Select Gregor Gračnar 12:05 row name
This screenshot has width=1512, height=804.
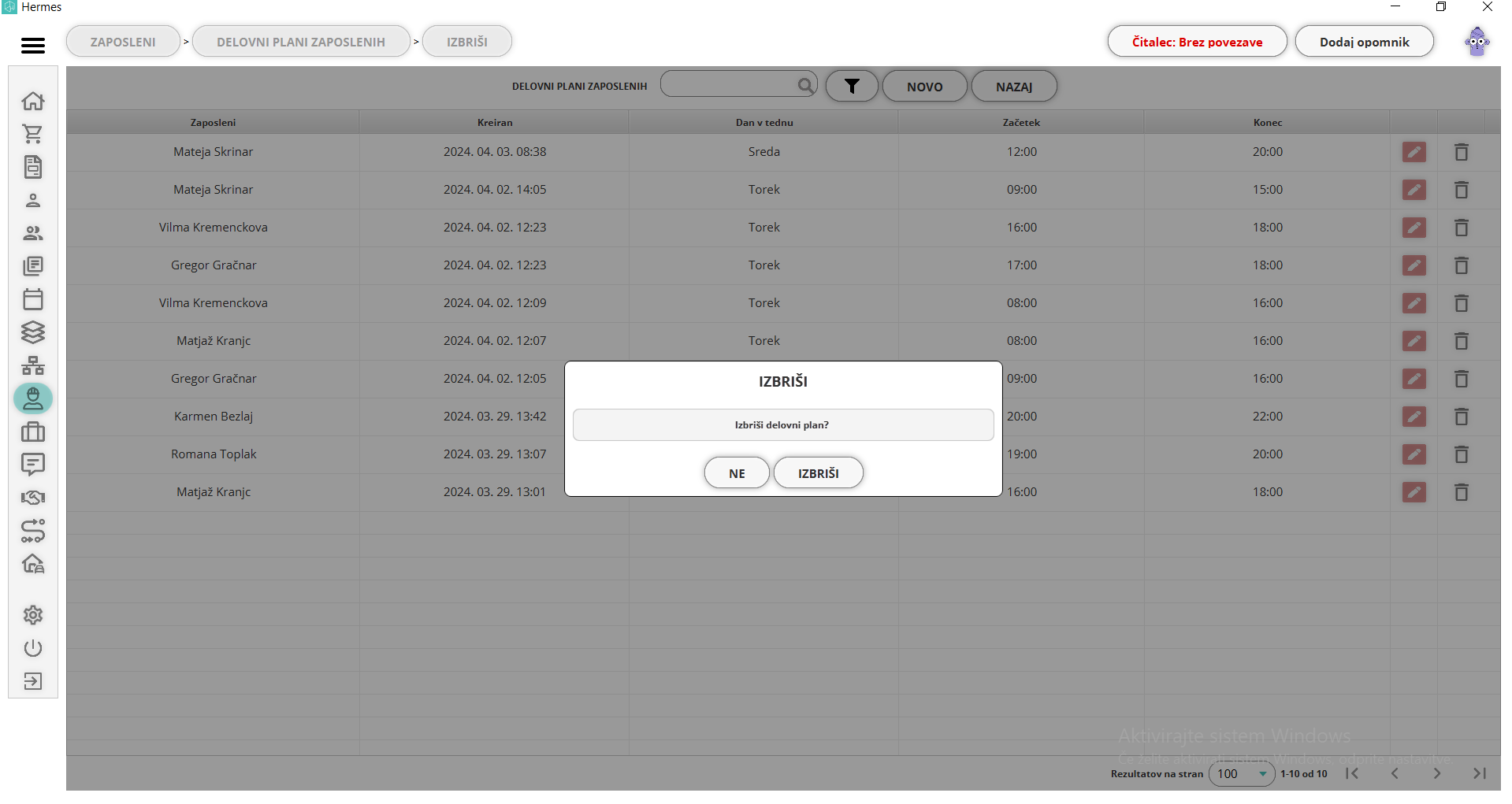[x=214, y=379]
